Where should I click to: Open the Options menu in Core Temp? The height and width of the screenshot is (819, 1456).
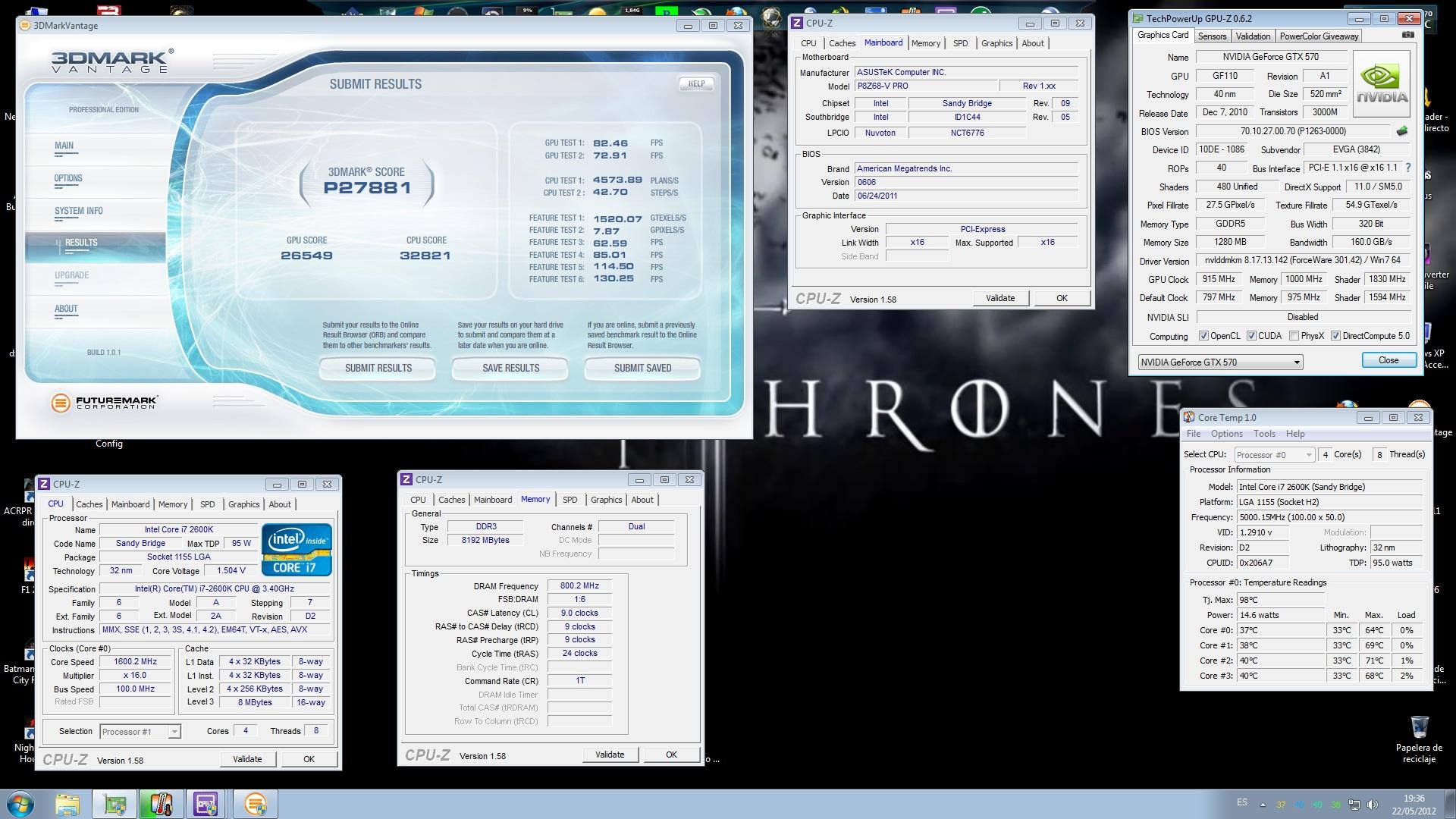coord(1226,434)
